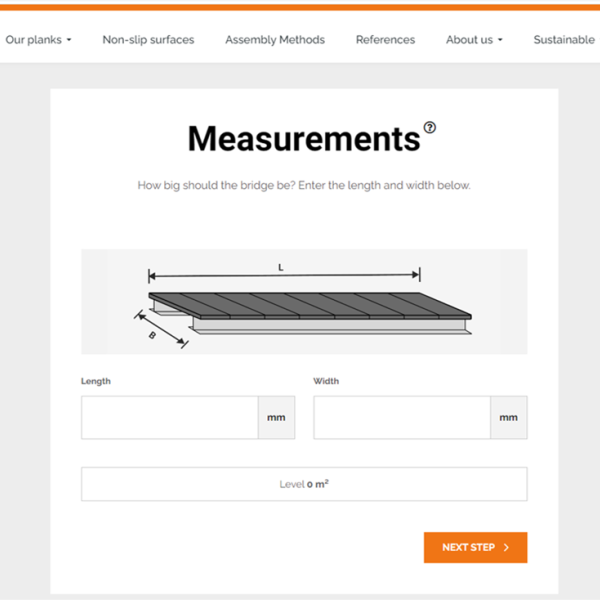600x600 pixels.
Task: Click the L dimension label in diagram
Action: click(281, 267)
